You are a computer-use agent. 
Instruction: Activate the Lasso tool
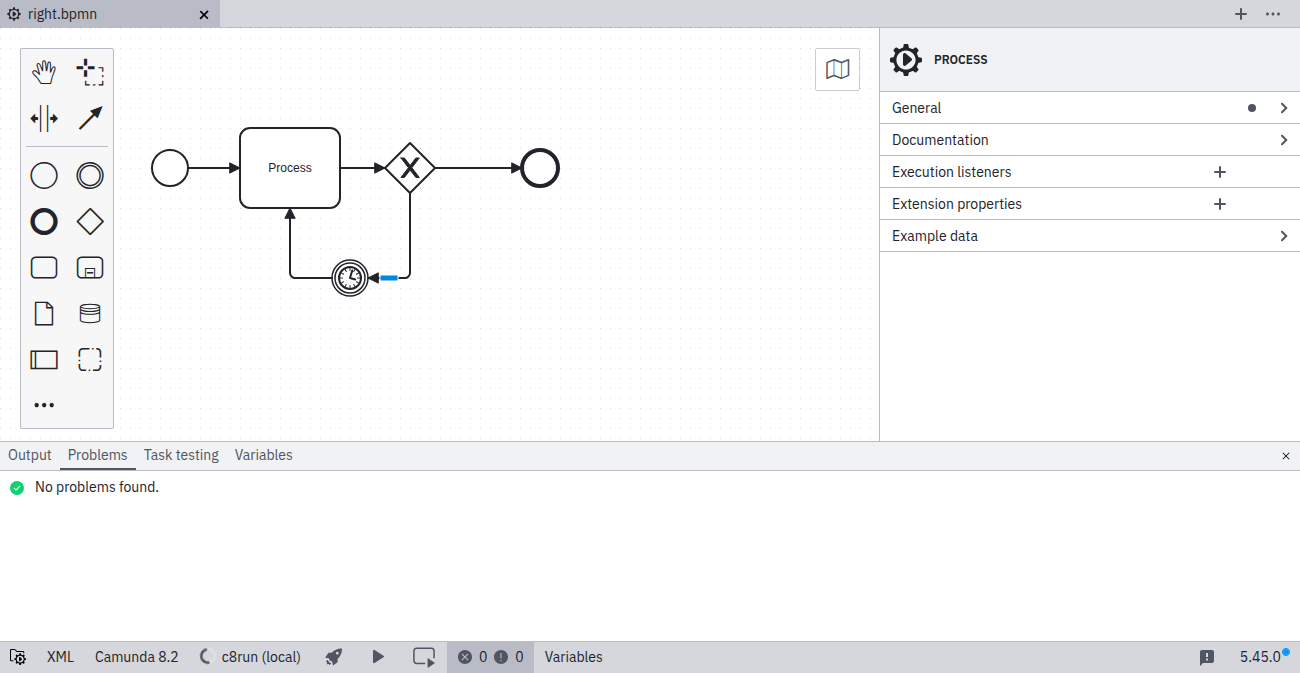coord(90,71)
